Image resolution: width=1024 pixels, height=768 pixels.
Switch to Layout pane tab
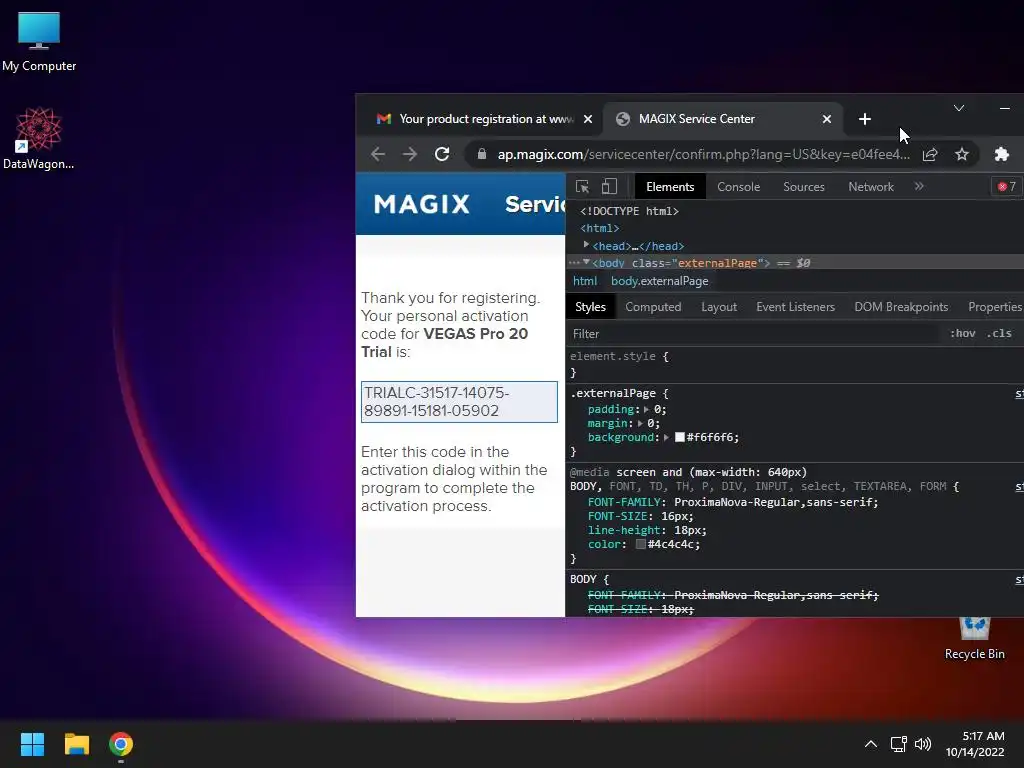(x=719, y=307)
